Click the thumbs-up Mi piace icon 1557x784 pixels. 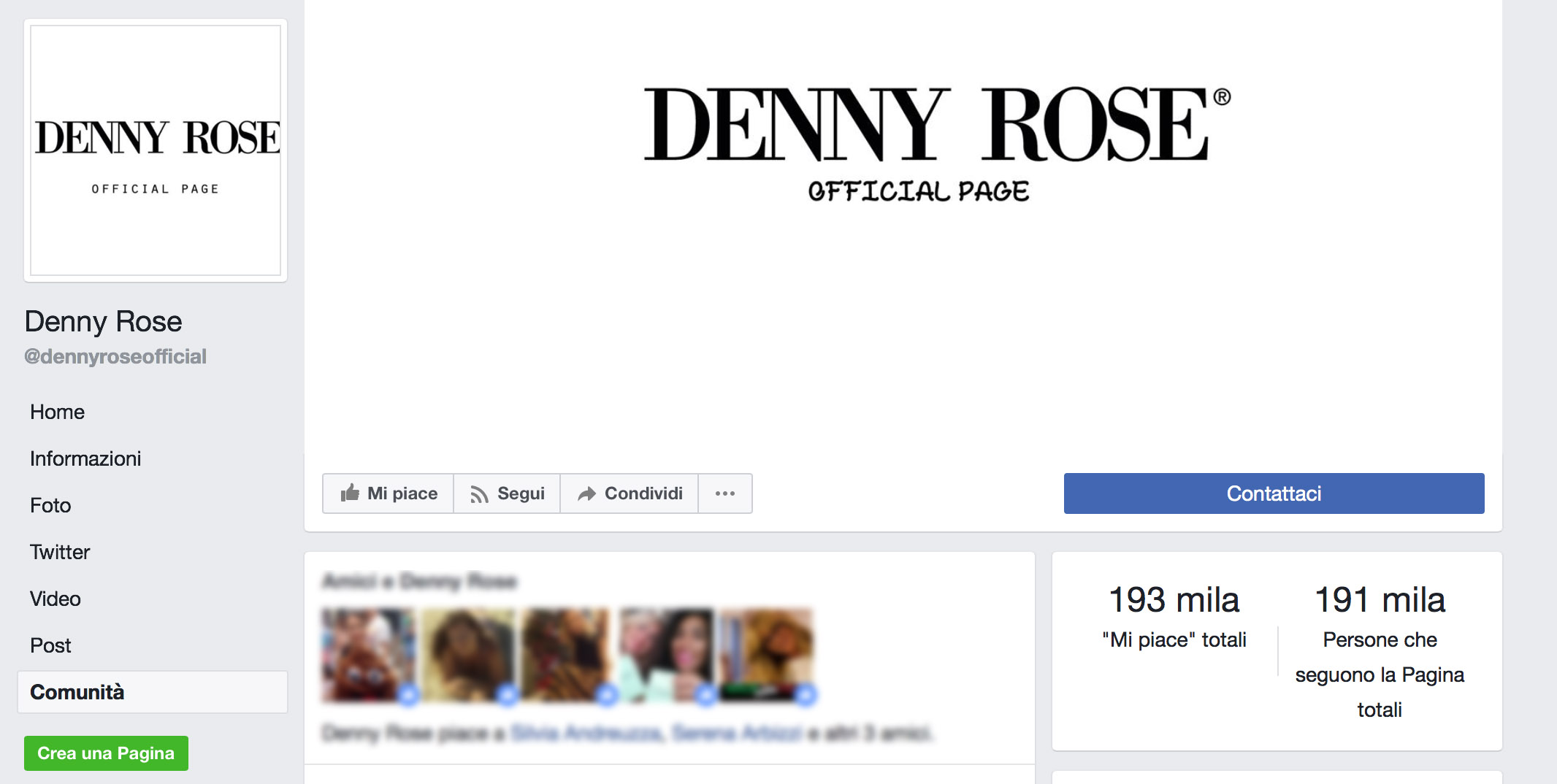pyautogui.click(x=350, y=493)
